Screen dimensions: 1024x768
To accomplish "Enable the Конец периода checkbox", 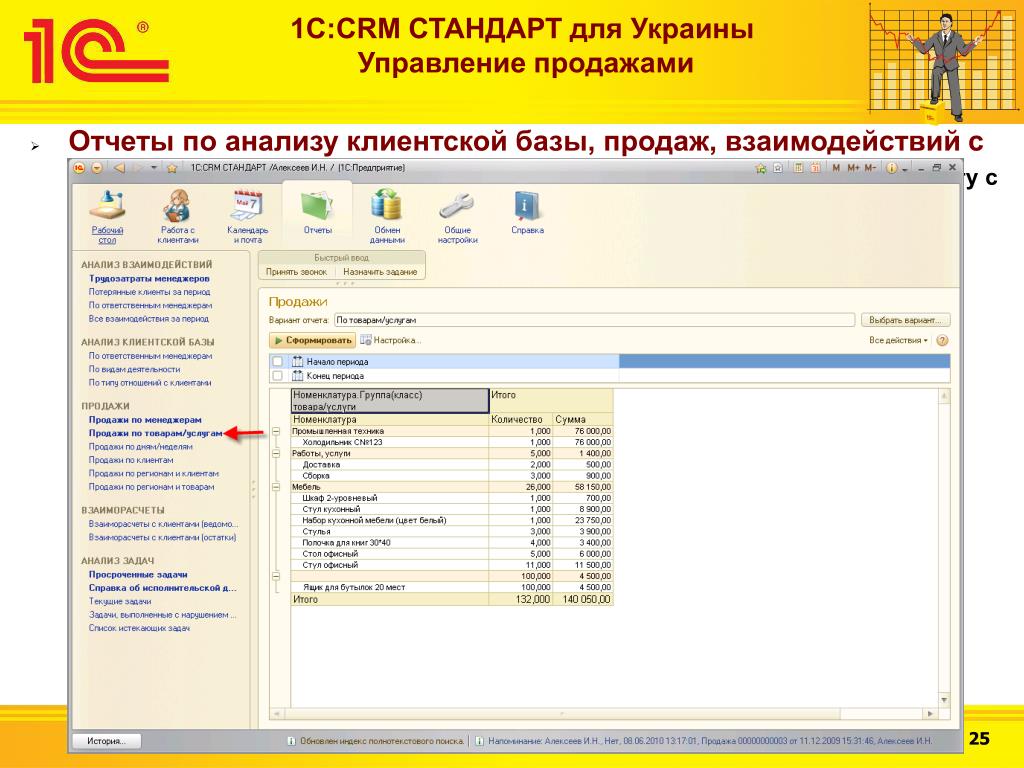I will [278, 376].
